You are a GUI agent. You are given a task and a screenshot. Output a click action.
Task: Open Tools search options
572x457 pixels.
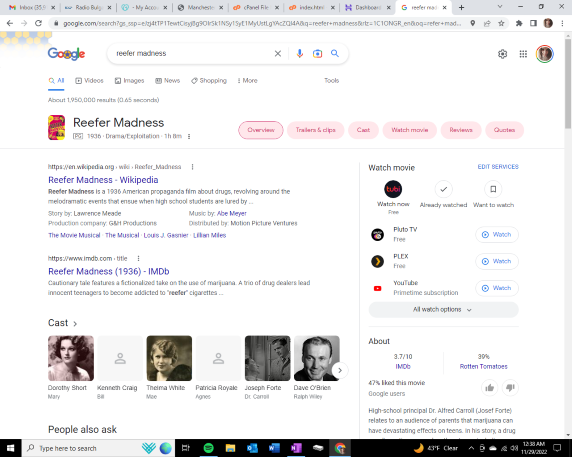pos(332,81)
